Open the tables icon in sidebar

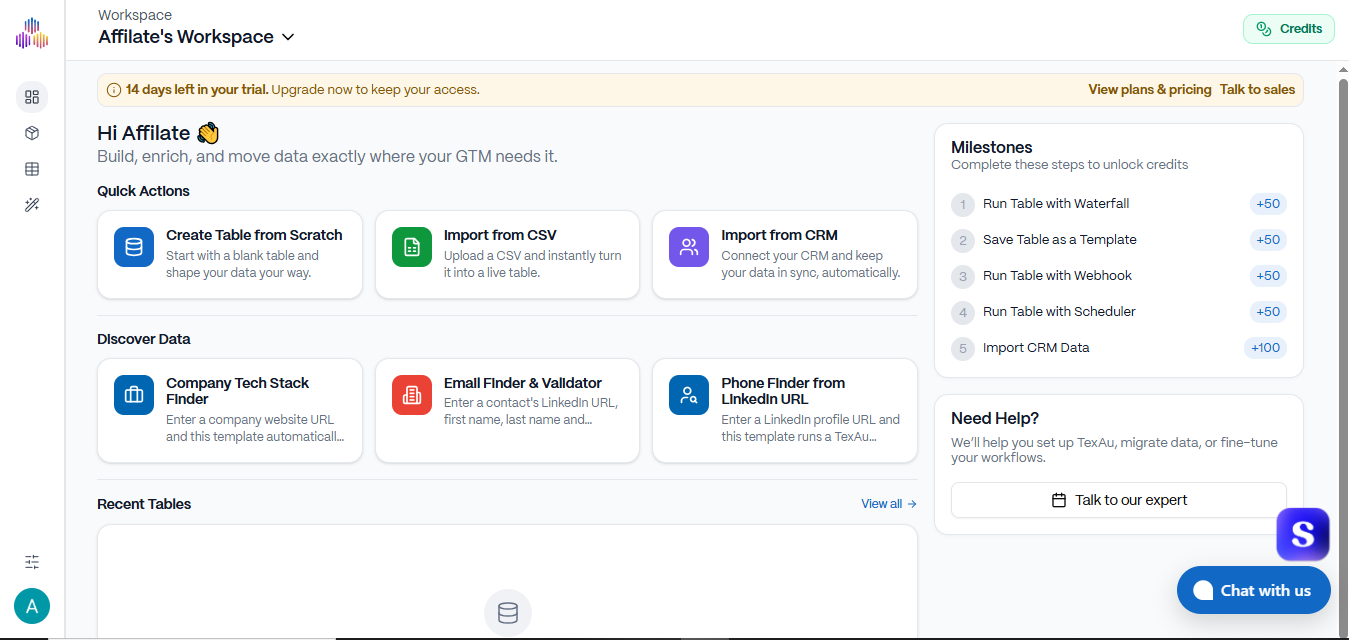(x=32, y=169)
